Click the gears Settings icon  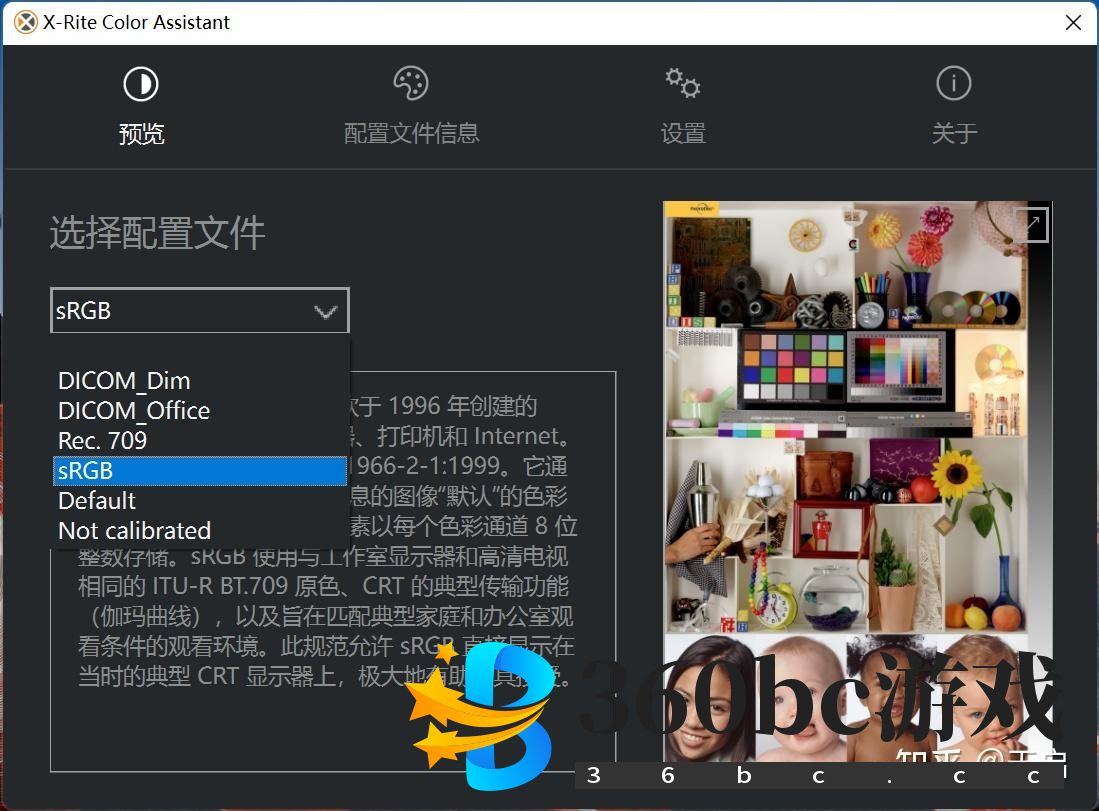pos(683,84)
